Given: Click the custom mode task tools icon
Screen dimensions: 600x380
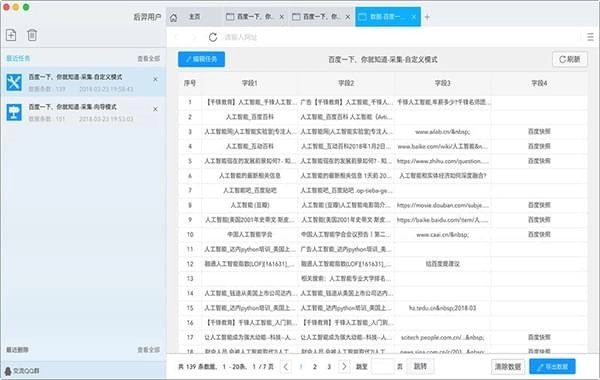Looking at the screenshot, I should (x=14, y=82).
